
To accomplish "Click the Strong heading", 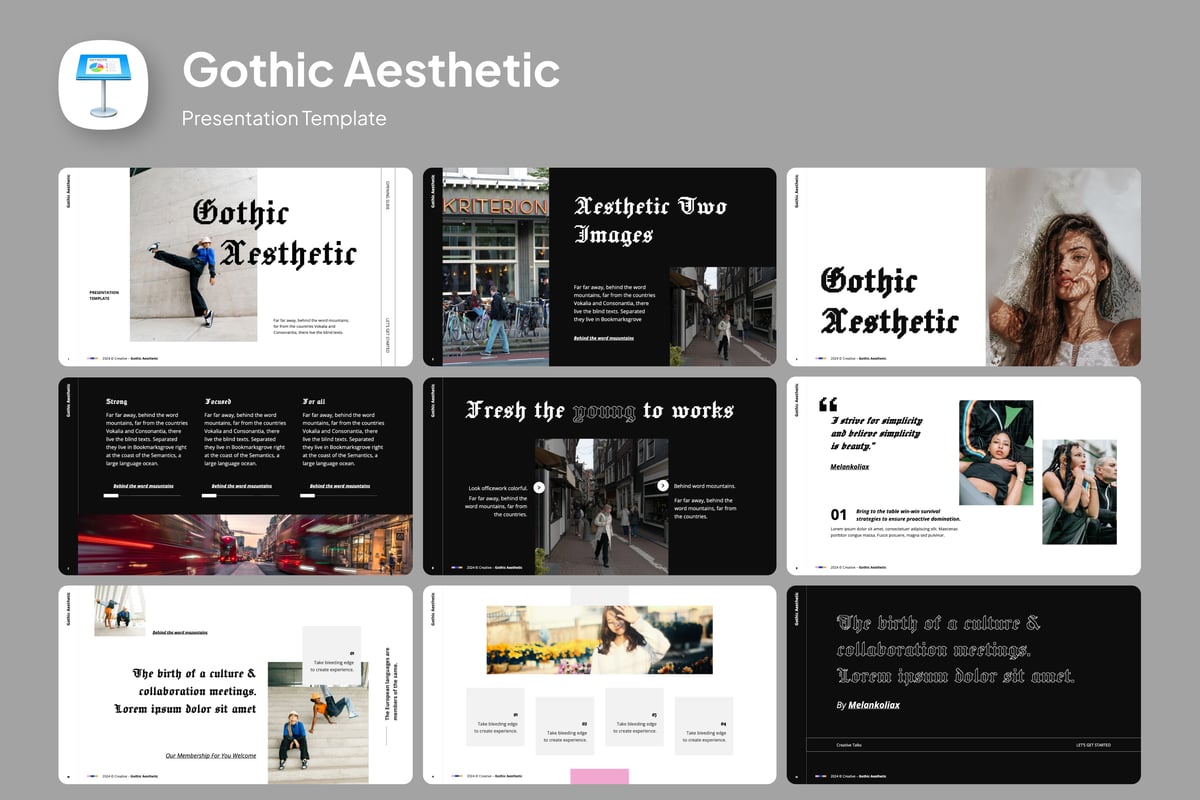I will (x=117, y=401).
